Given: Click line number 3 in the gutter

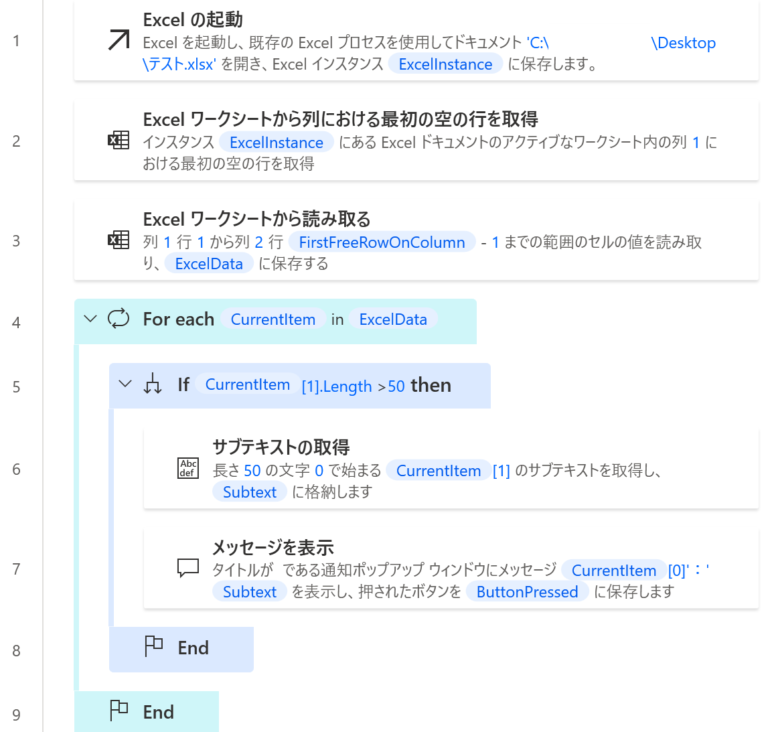Looking at the screenshot, I should pyautogui.click(x=16, y=241).
